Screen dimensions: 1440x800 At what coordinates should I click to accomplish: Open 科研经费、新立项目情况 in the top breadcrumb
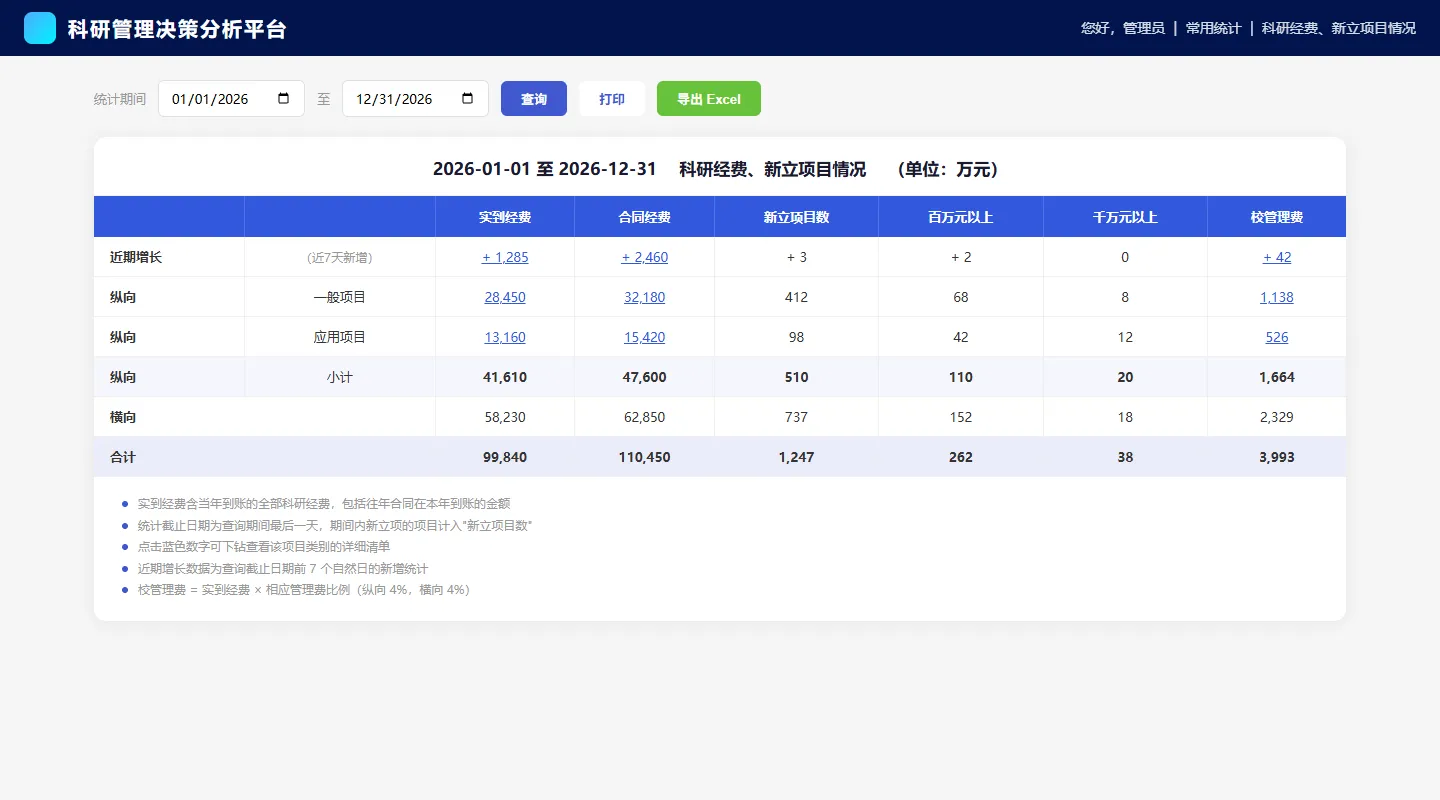click(x=1339, y=28)
